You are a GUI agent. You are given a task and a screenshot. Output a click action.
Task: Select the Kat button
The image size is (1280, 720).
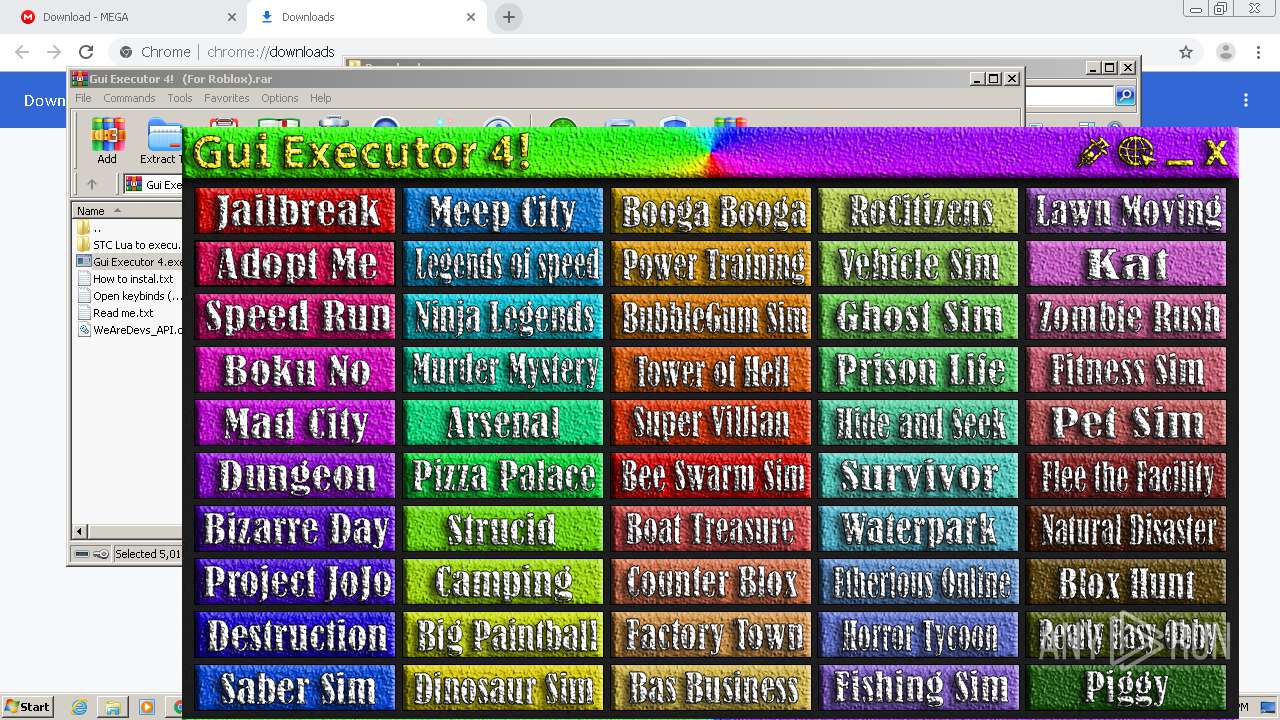pyautogui.click(x=1127, y=264)
